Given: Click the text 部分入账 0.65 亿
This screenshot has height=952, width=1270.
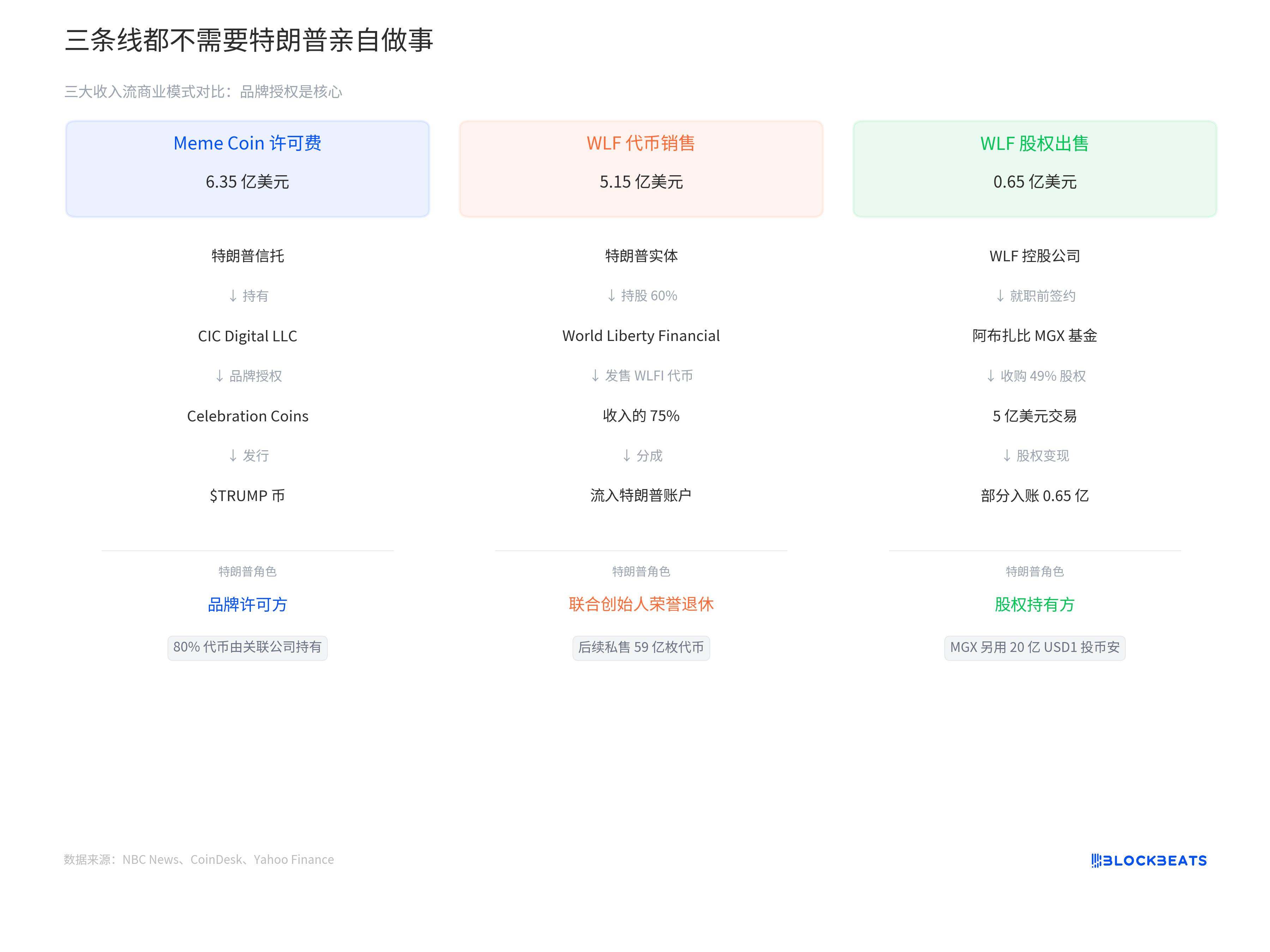Looking at the screenshot, I should coord(1035,496).
